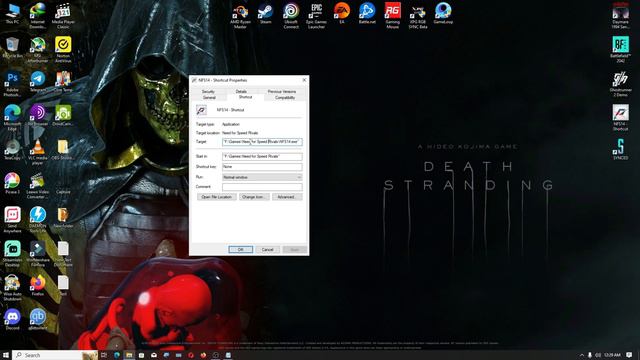This screenshot has width=640, height=360.
Task: Select Media Player Classic desktop icon
Action: pos(63,16)
